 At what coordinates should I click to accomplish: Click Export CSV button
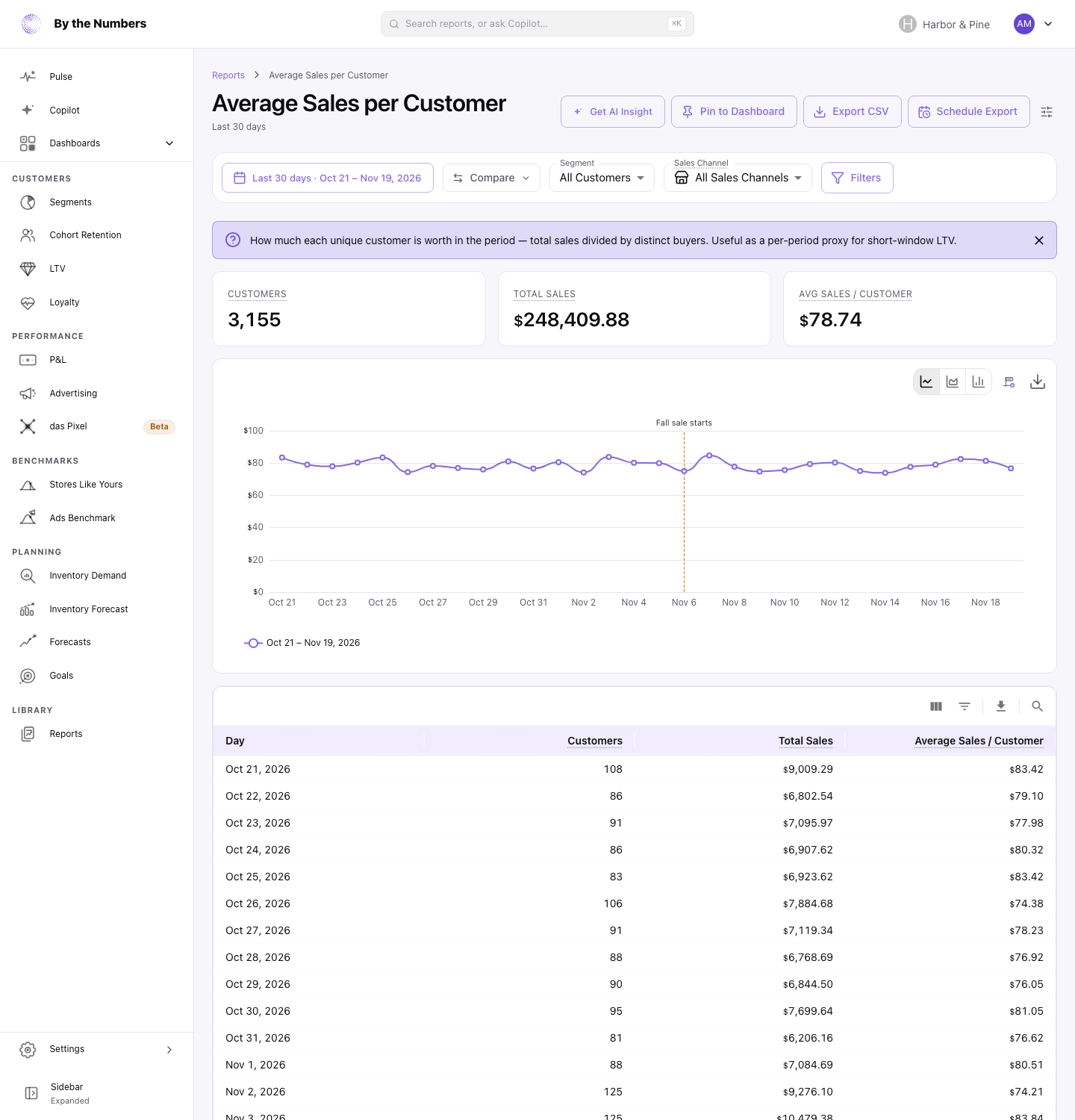[x=853, y=111]
